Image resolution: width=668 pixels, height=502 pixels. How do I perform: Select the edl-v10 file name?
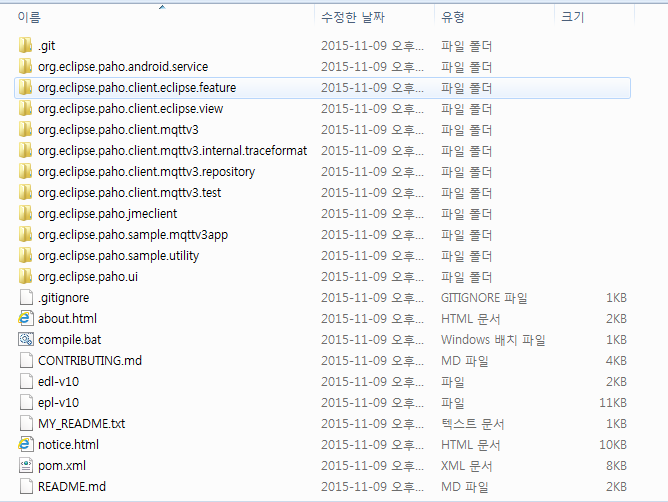pyautogui.click(x=58, y=381)
